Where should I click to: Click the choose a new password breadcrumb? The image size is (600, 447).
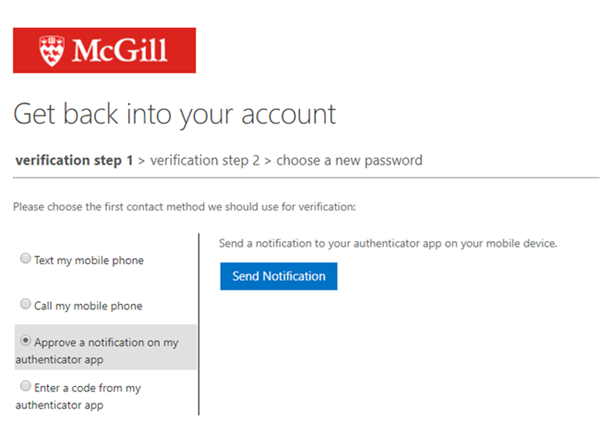tap(349, 160)
